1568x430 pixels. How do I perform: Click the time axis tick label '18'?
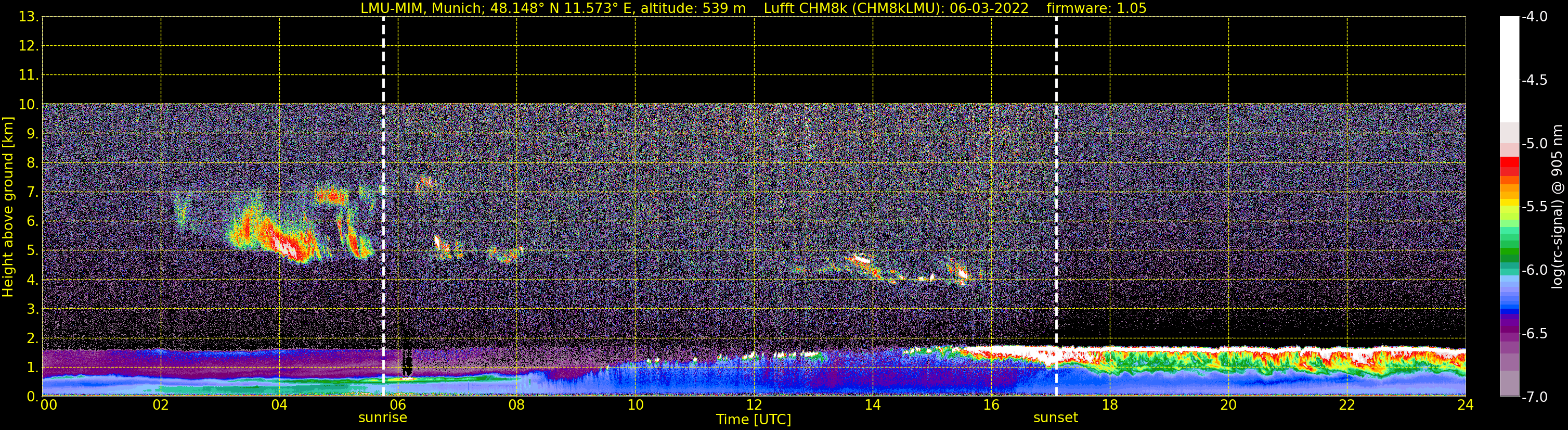point(1110,405)
